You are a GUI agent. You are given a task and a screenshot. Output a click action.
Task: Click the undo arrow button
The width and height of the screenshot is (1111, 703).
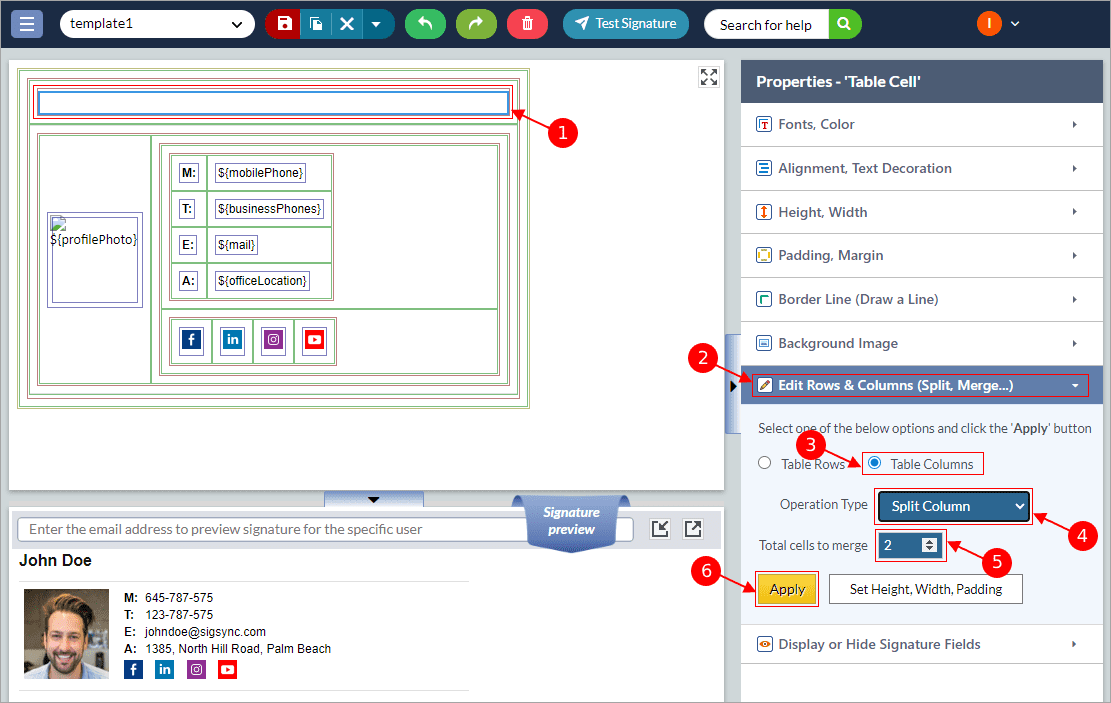click(x=425, y=23)
